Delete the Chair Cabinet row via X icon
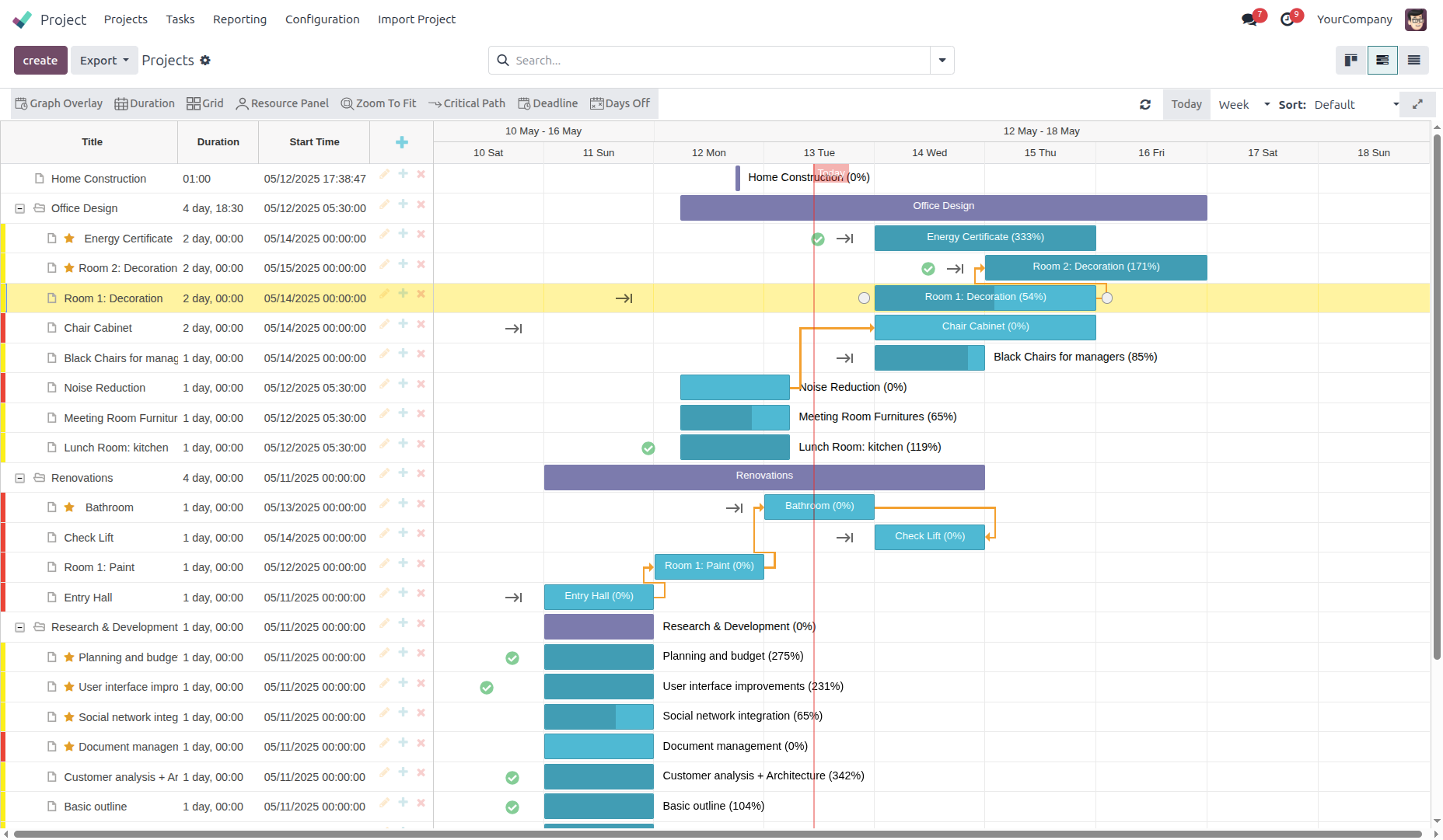The height and width of the screenshot is (840, 1443). coord(421,324)
